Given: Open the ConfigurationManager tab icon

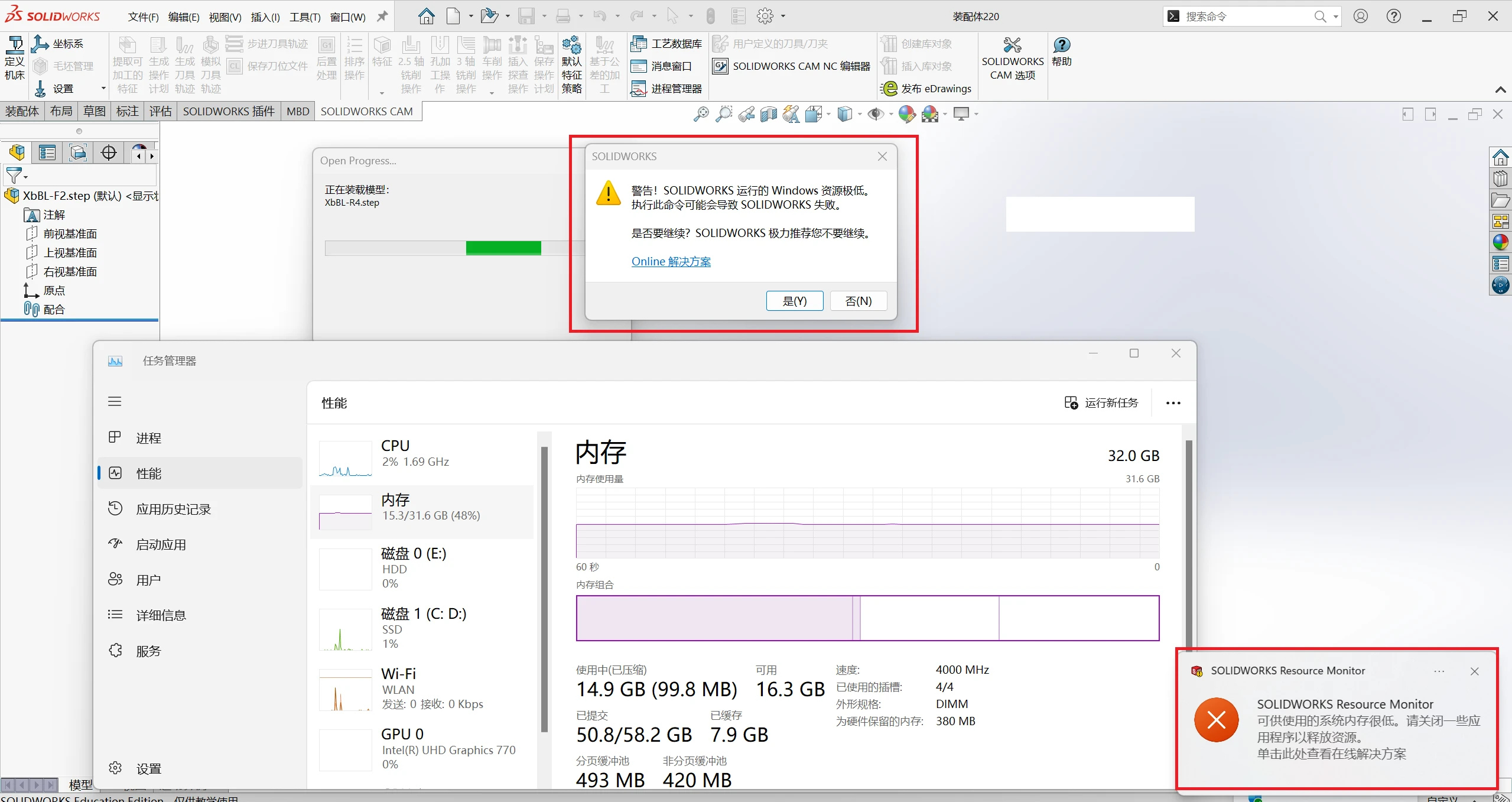Looking at the screenshot, I should [x=78, y=153].
